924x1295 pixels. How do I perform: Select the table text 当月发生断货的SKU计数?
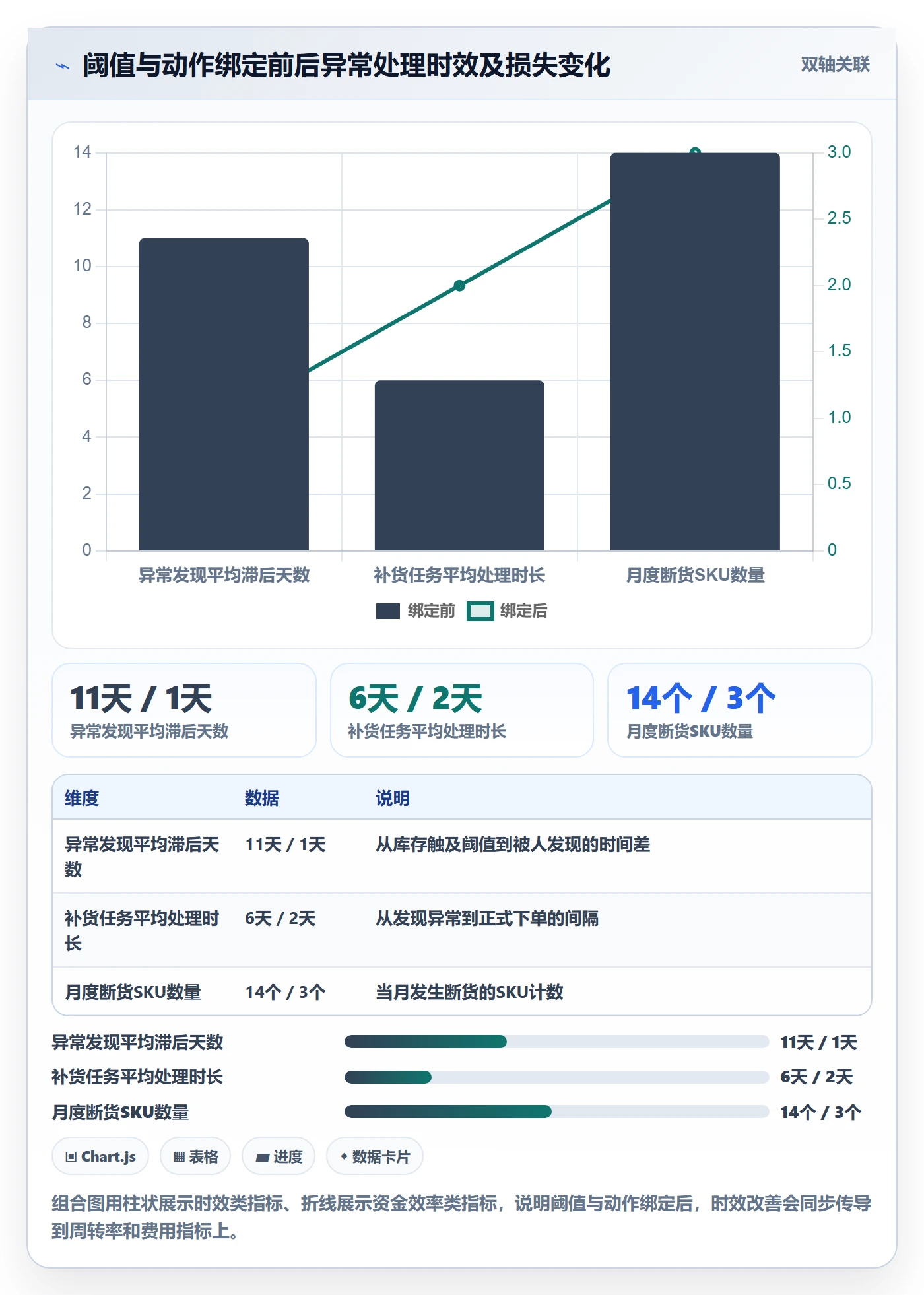coord(469,992)
